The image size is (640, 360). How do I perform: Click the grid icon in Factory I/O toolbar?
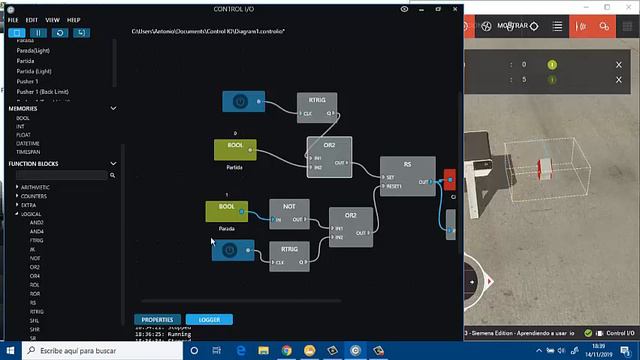click(627, 27)
